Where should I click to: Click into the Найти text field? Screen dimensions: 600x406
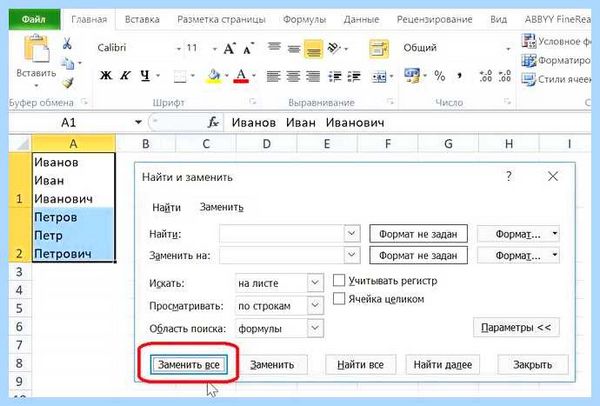282,233
